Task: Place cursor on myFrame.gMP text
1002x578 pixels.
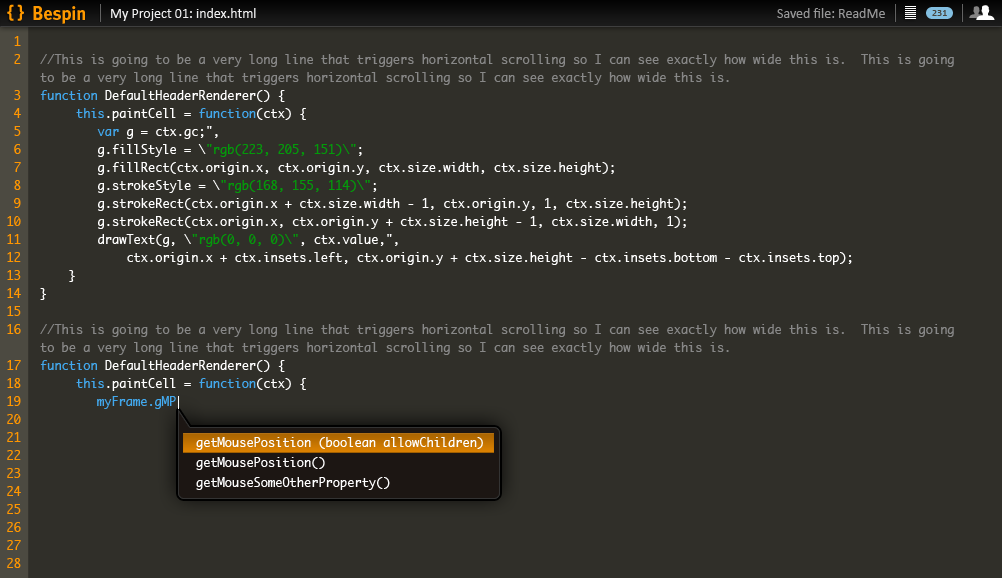Action: [136, 402]
